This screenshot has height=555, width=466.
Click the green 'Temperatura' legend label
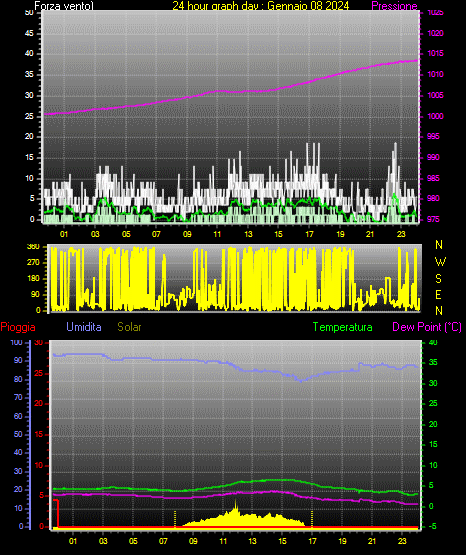pyautogui.click(x=343, y=327)
